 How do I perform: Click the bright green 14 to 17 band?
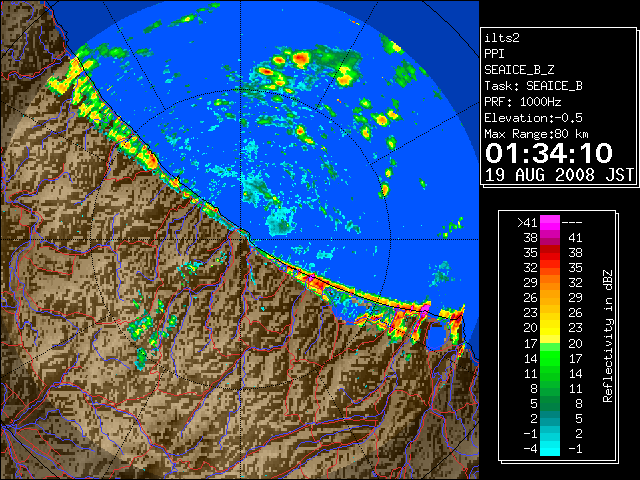[x=550, y=358]
